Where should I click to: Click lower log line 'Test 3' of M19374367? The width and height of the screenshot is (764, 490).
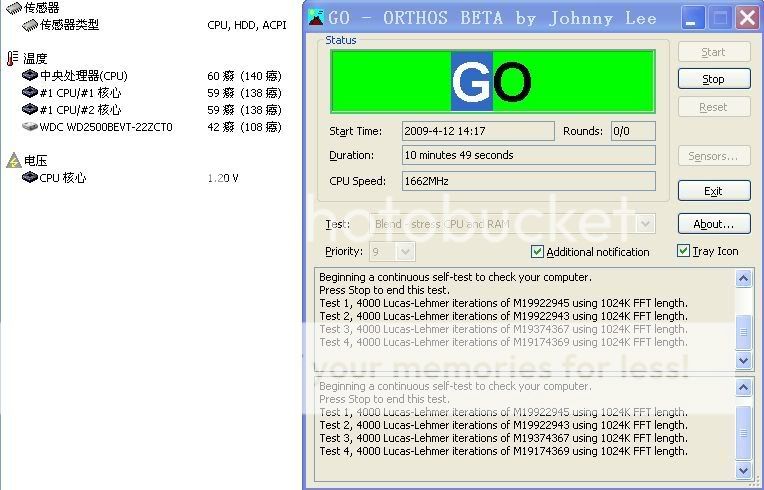tap(503, 438)
